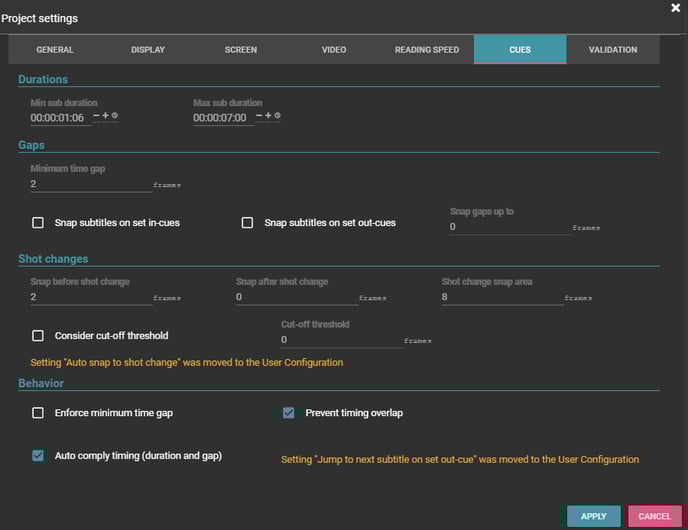Click plus icon beside Max sub duration
Screen dimensions: 688x530
click(268, 116)
